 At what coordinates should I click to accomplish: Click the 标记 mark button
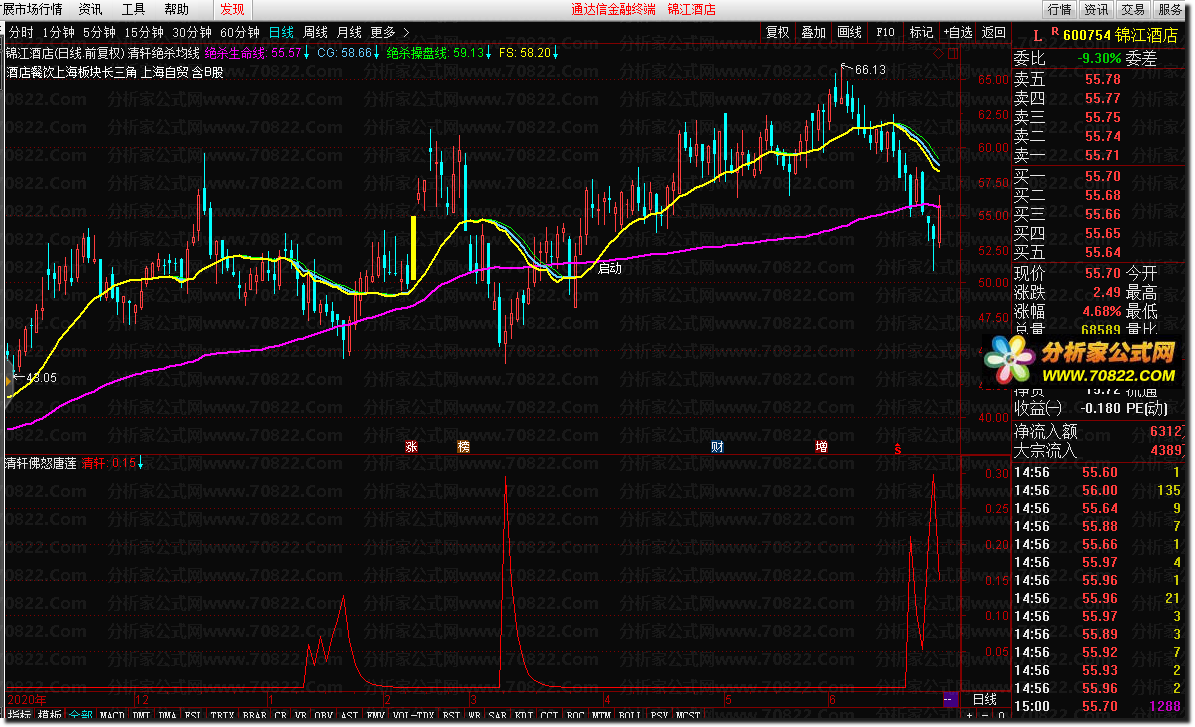(x=921, y=32)
